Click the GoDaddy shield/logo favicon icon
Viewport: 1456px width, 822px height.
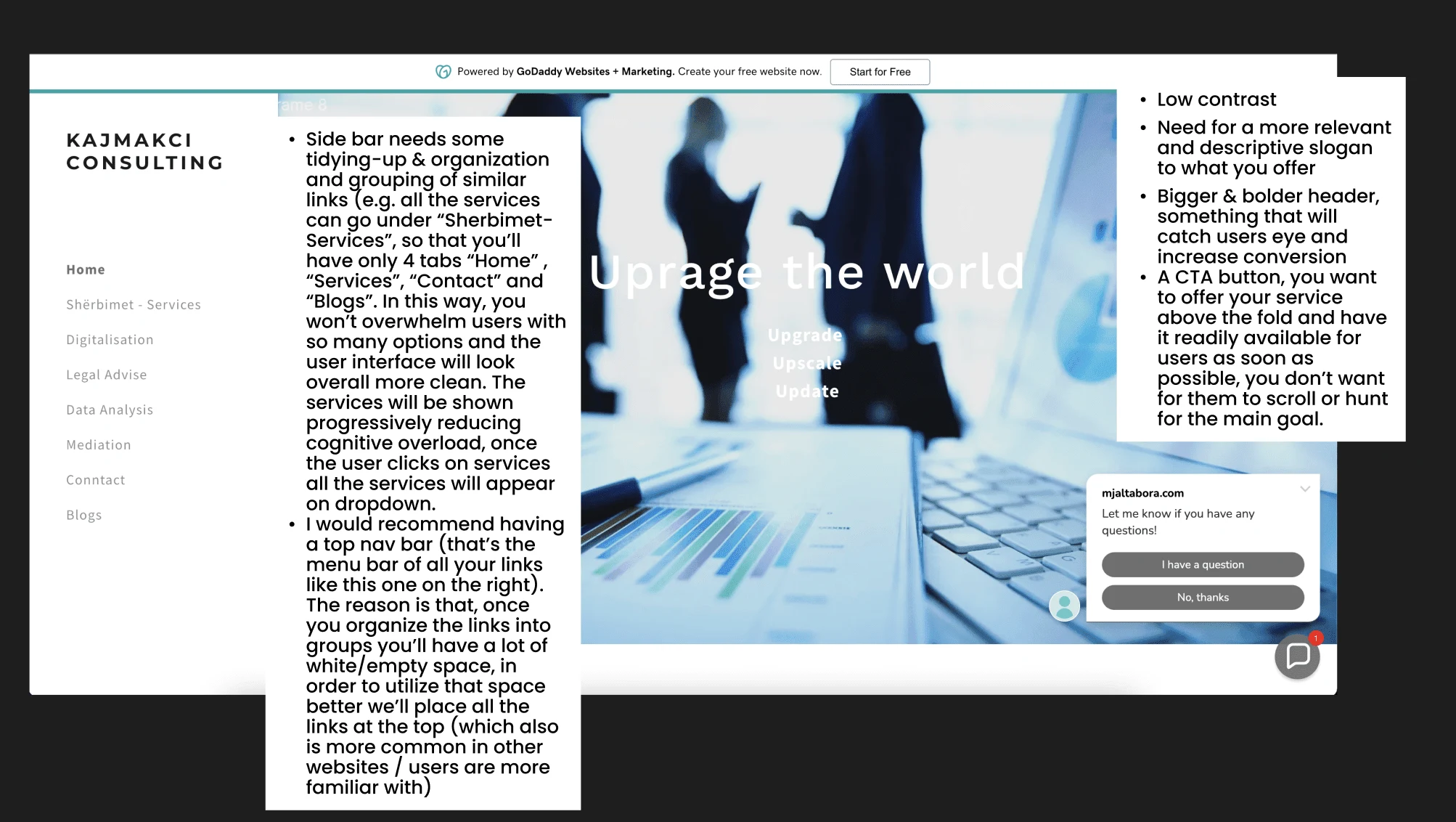[443, 71]
